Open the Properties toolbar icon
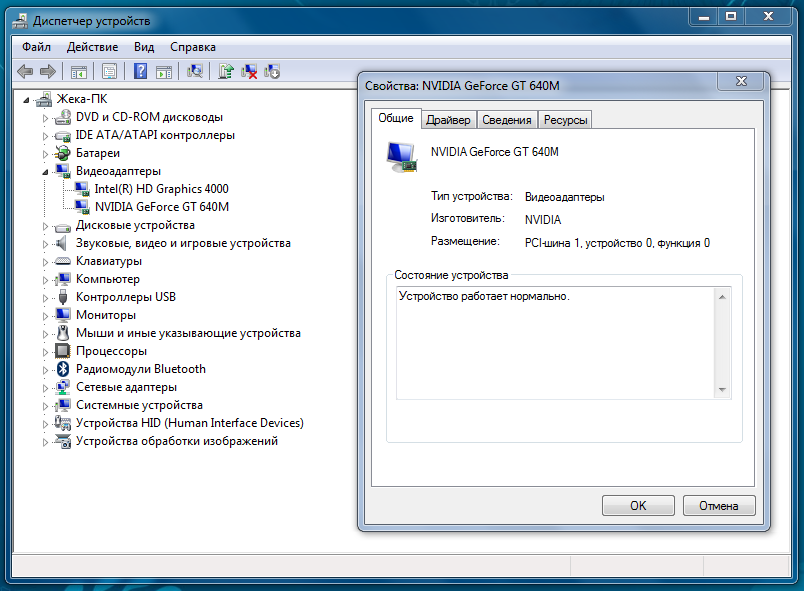 click(x=109, y=71)
